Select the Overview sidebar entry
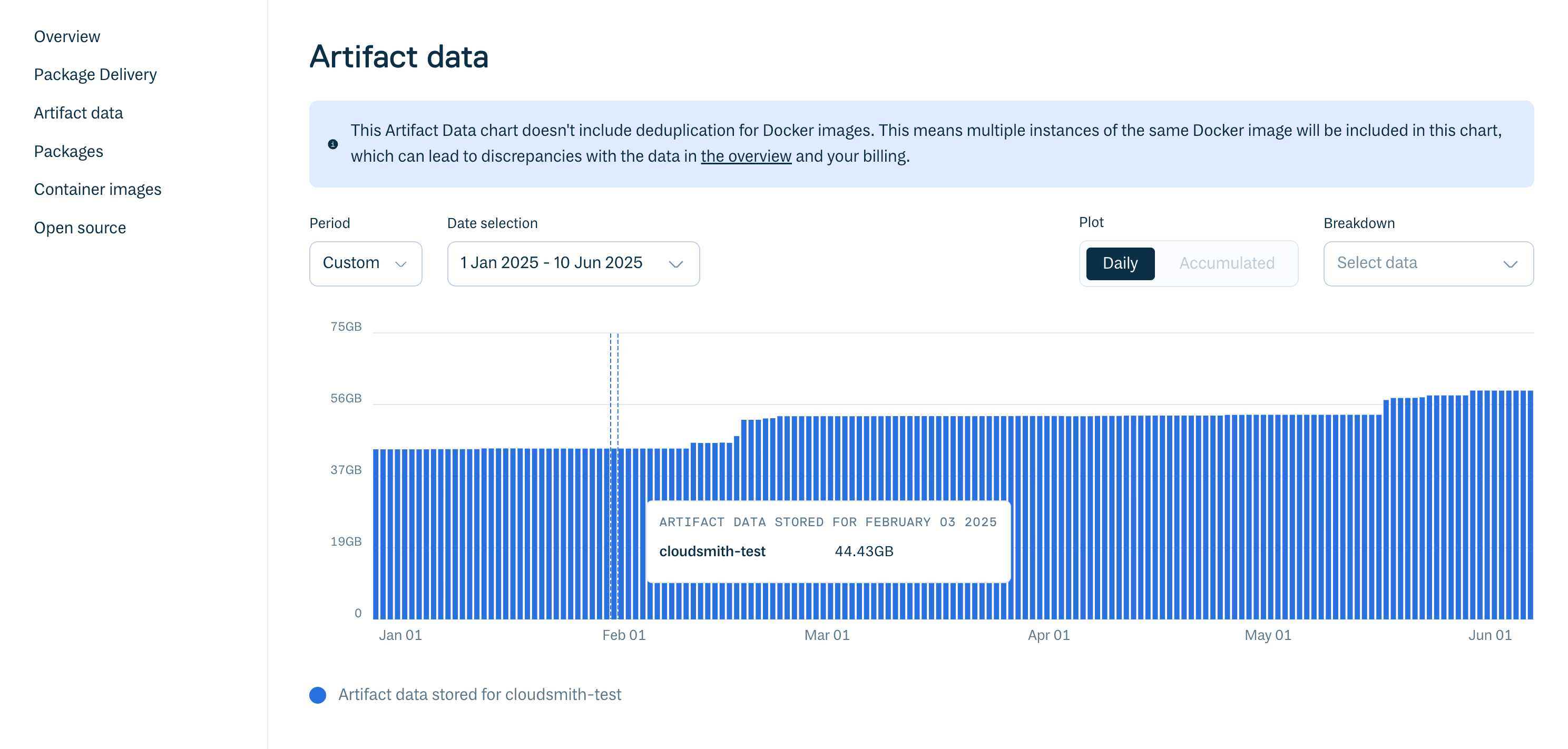1568x749 pixels. [x=67, y=36]
